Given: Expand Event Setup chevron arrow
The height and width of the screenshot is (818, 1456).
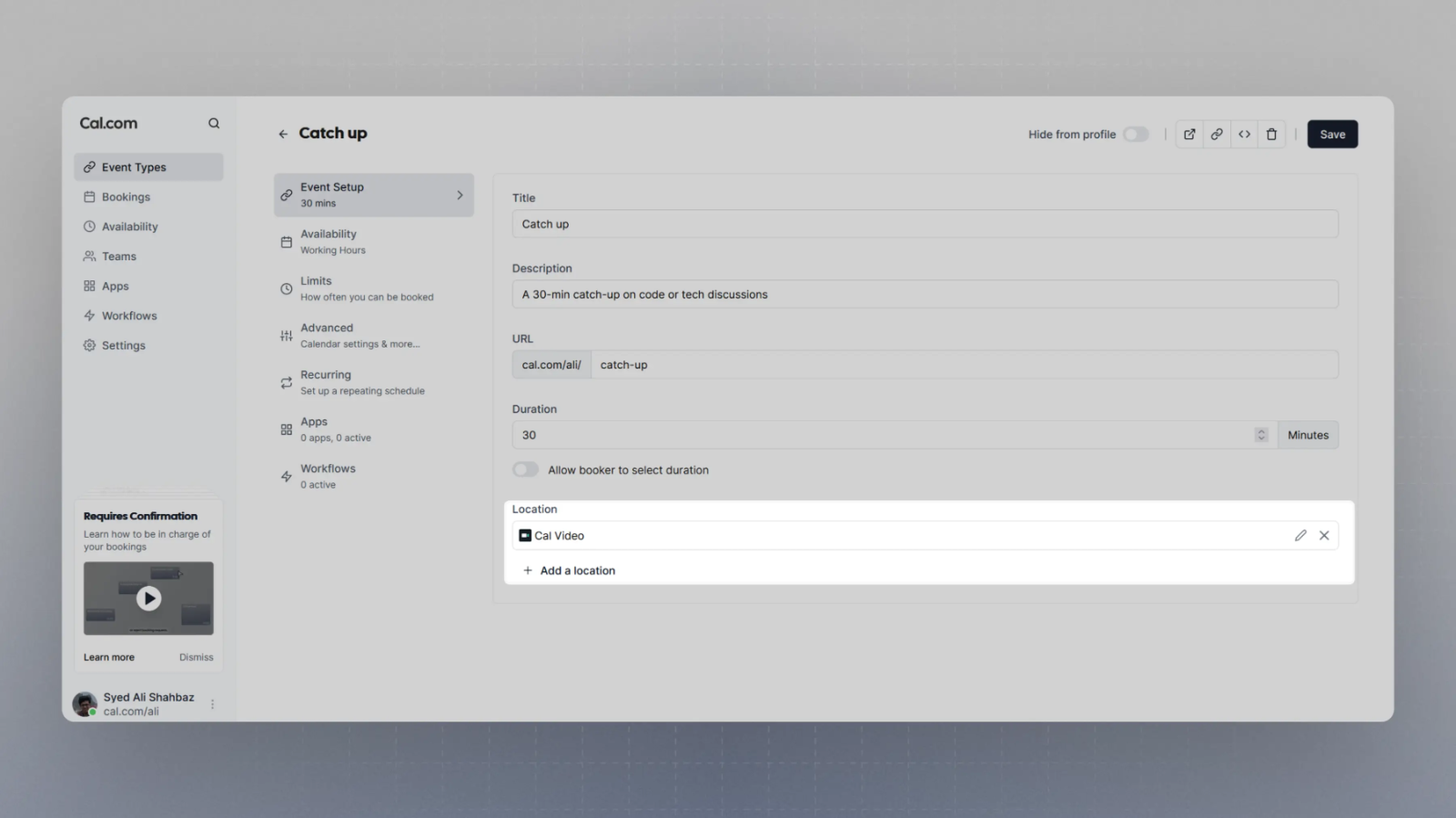Looking at the screenshot, I should [x=460, y=195].
